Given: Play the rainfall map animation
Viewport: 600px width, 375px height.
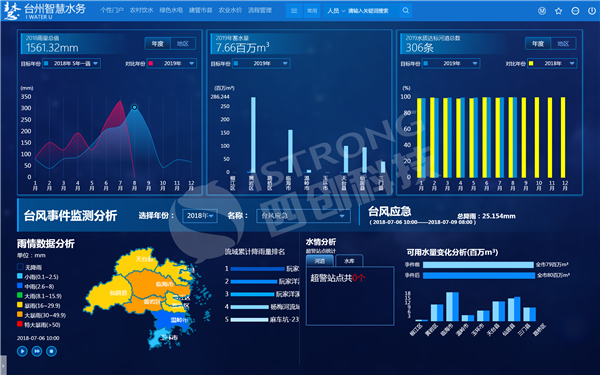Looking at the screenshot, I should coord(22,351).
